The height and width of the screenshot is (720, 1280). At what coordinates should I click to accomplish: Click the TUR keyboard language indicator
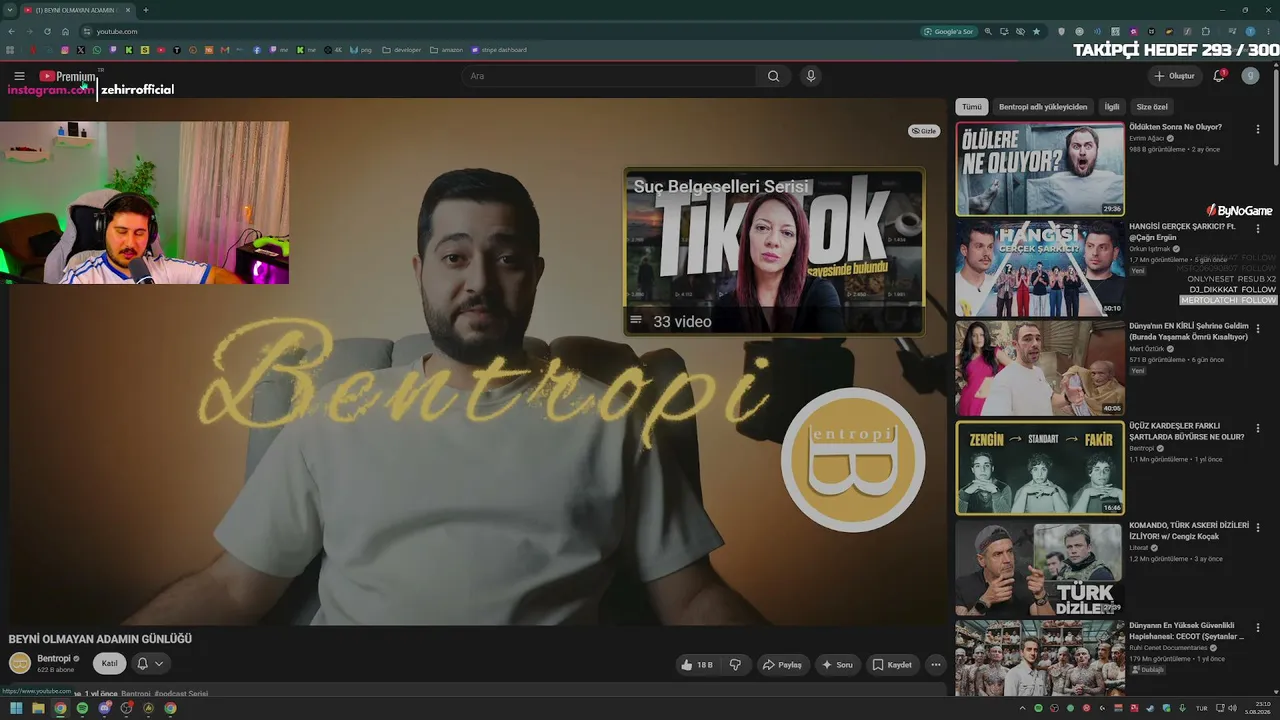(x=1202, y=708)
